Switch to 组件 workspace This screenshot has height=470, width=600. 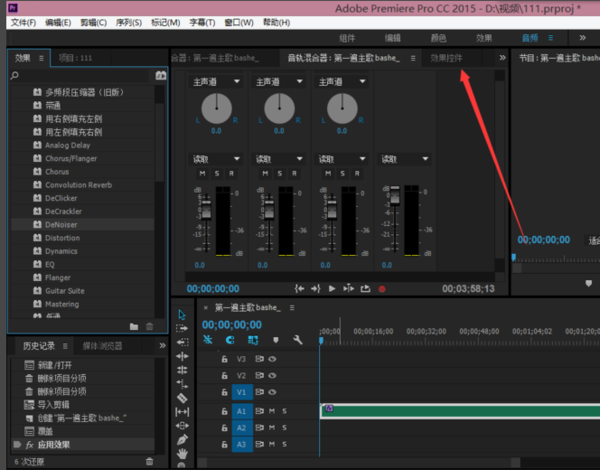point(347,38)
